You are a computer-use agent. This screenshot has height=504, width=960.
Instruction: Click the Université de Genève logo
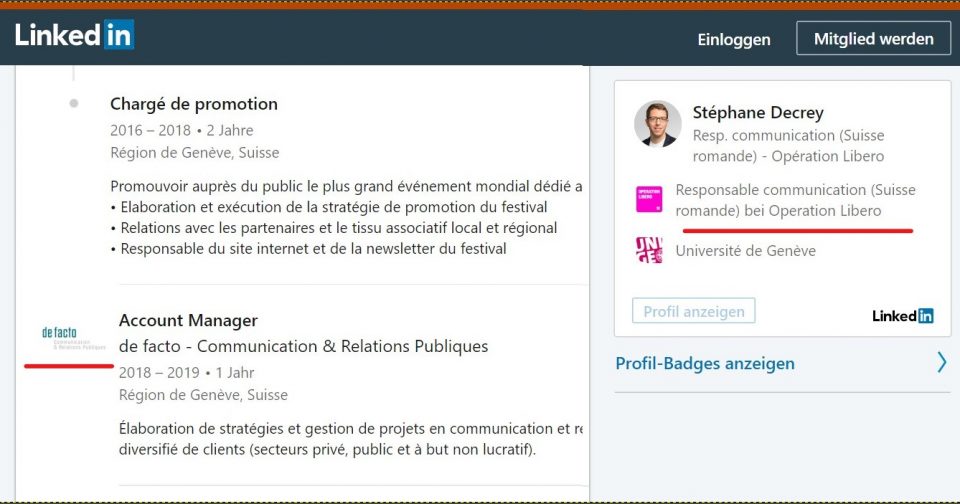[649, 250]
